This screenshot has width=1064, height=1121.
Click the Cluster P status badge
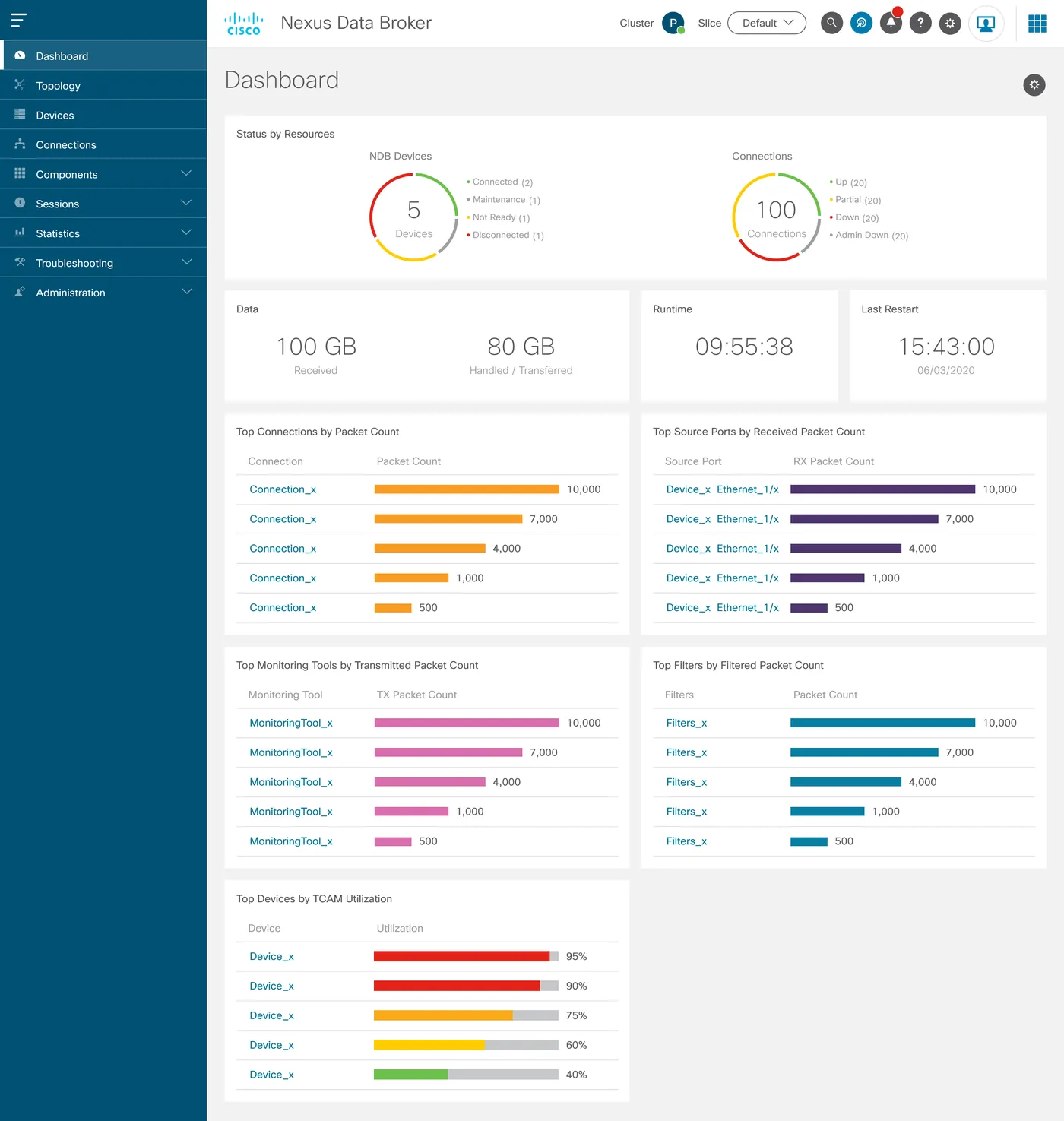(673, 24)
